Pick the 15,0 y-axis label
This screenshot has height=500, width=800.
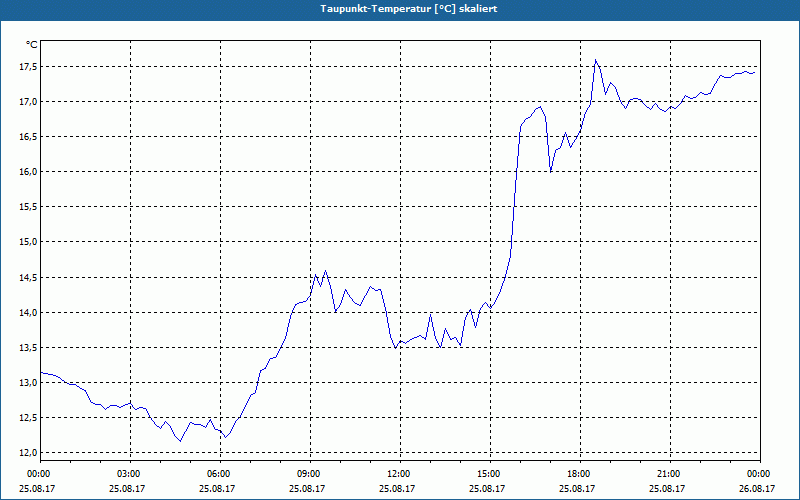coord(29,242)
